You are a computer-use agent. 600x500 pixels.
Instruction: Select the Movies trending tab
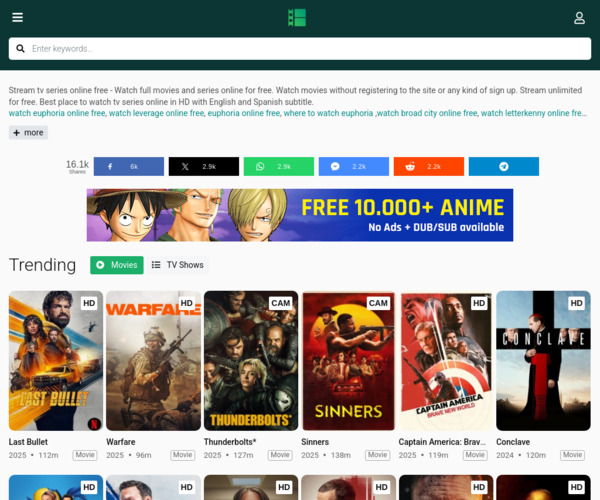pyautogui.click(x=117, y=265)
